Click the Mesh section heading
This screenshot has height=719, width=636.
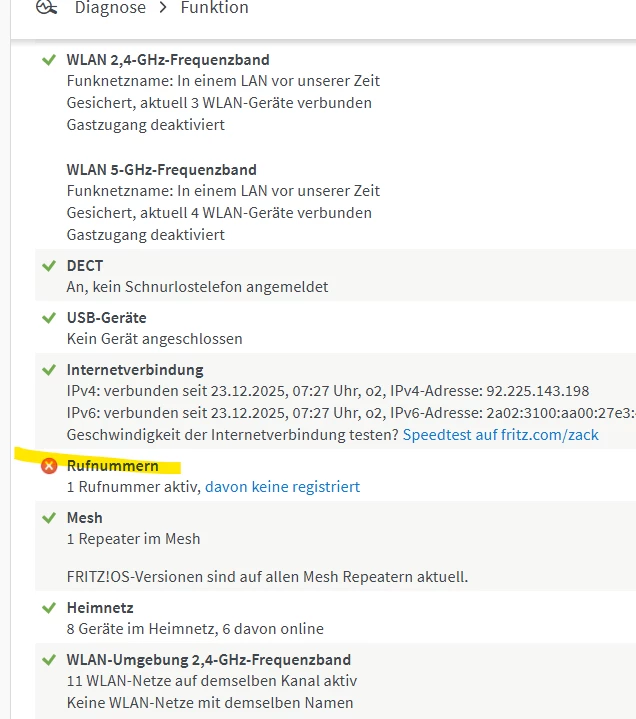click(x=85, y=518)
